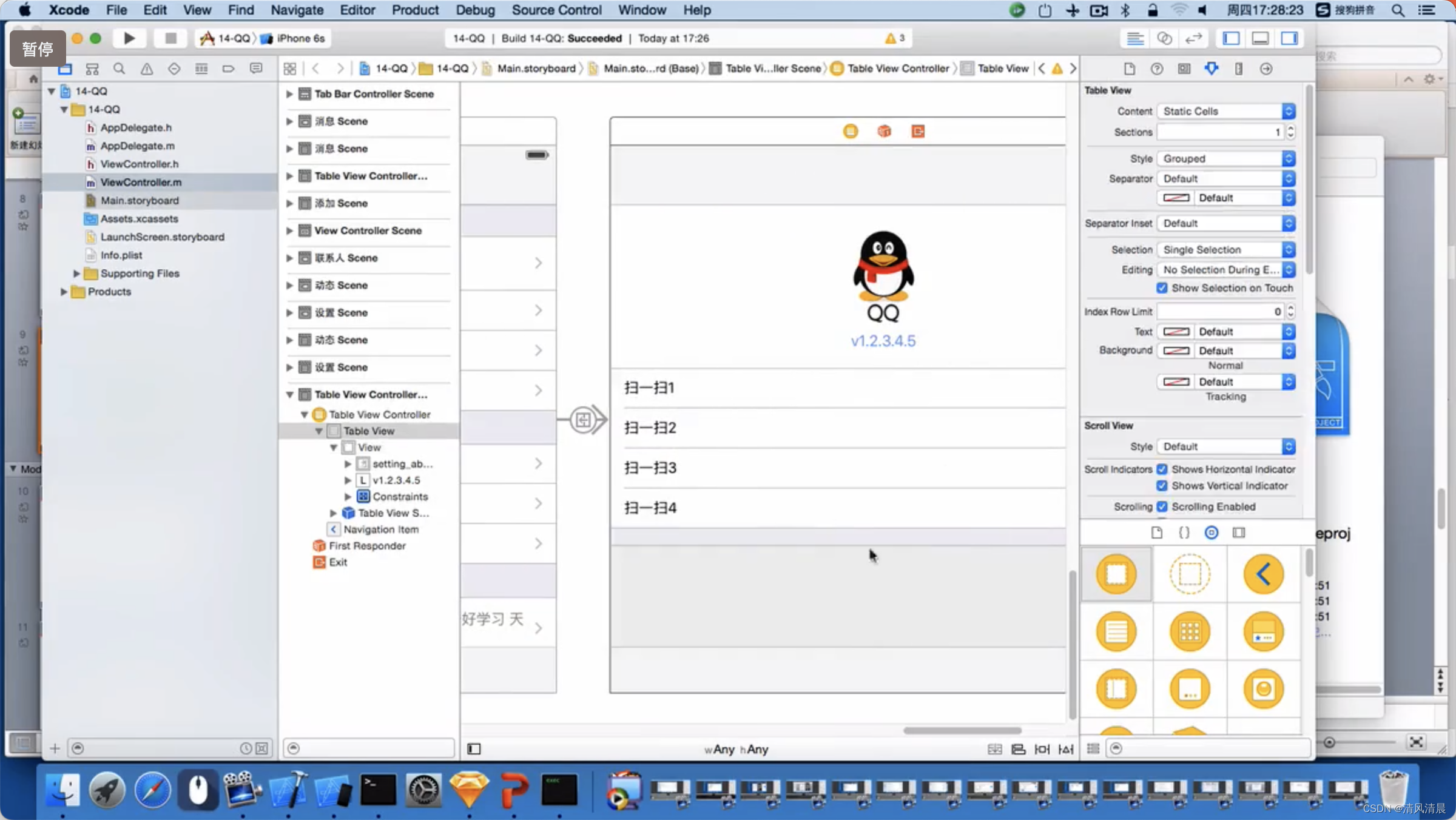Run the project with the Play button
Screen dimensions: 1456x820
(x=129, y=38)
